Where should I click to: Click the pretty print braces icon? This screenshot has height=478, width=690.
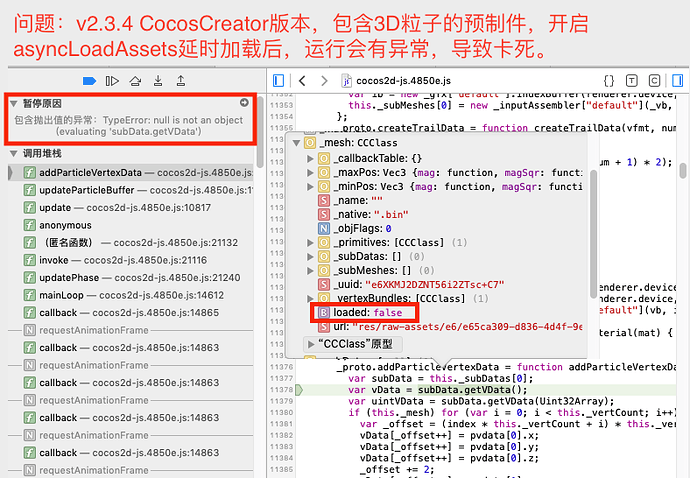click(x=609, y=81)
